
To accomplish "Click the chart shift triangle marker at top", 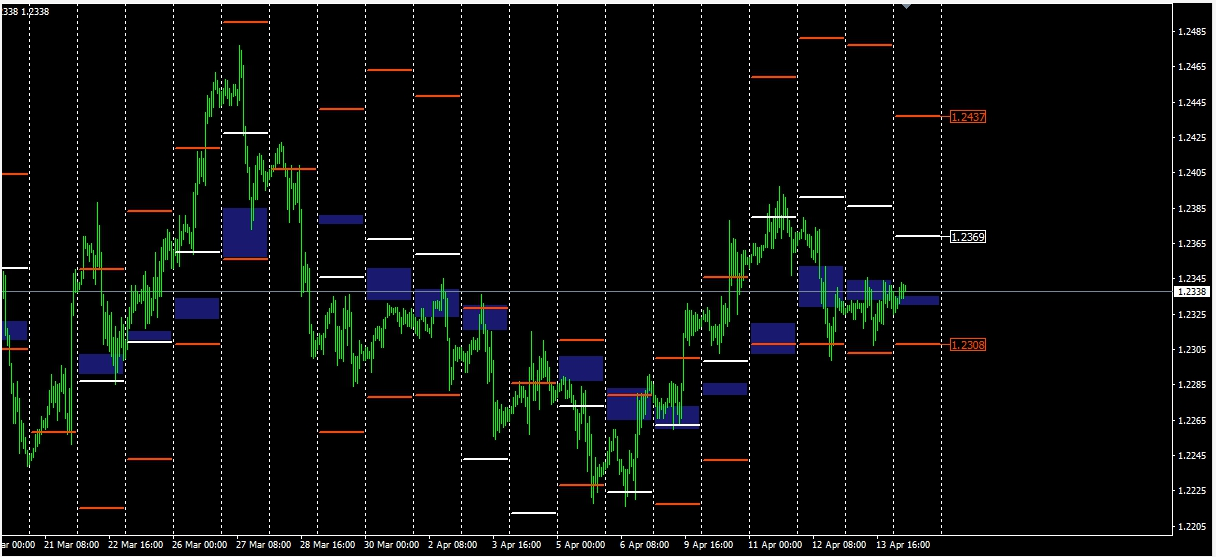I will 906,6.
